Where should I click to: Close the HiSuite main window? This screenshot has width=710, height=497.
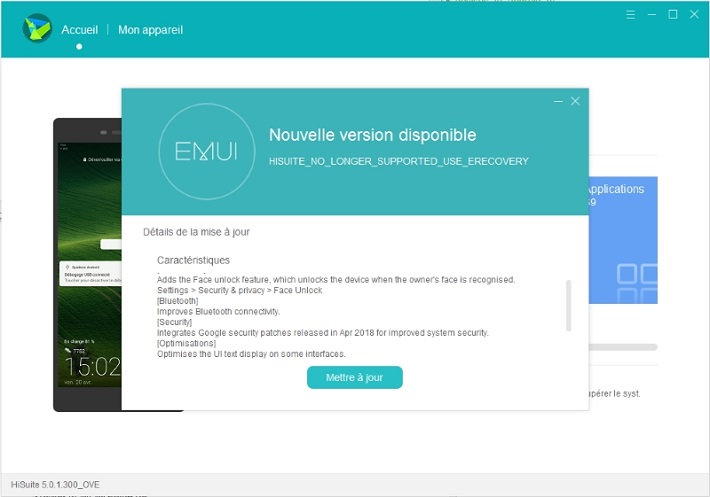694,14
